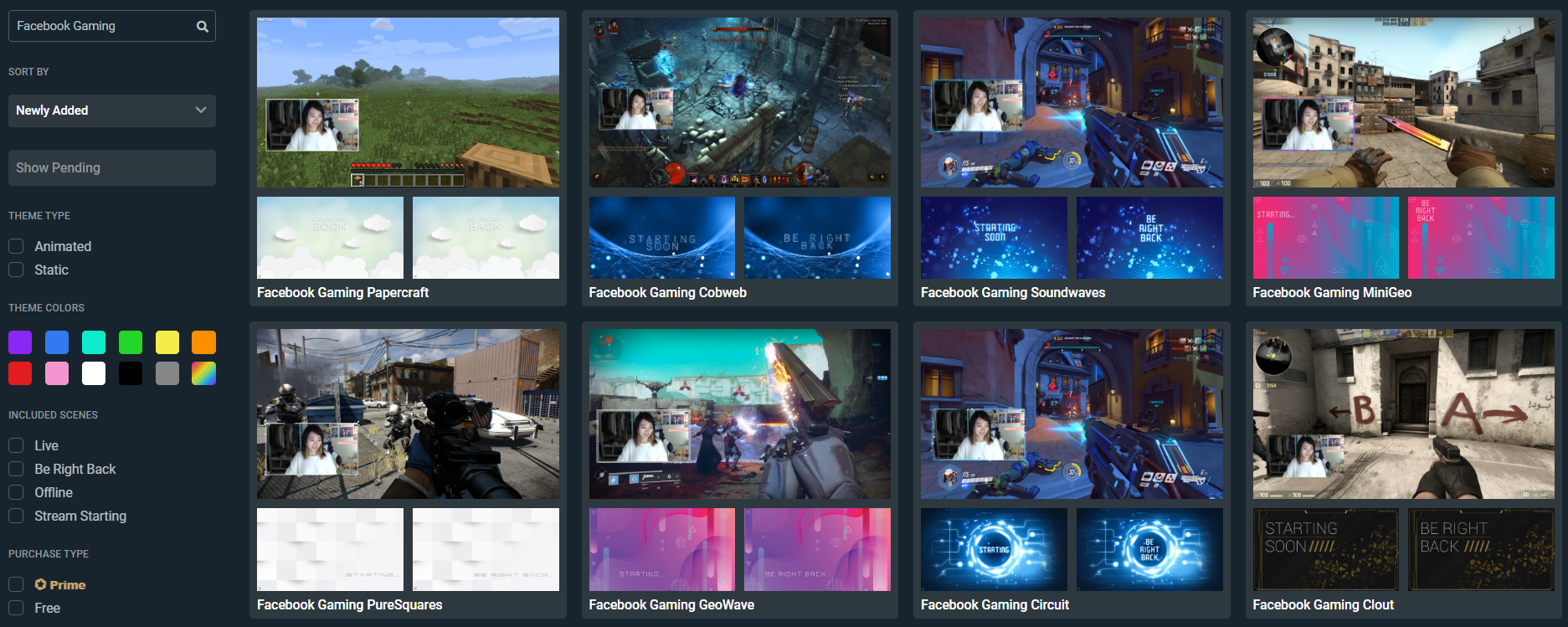The image size is (1568, 627).
Task: Click the Prime badge icon
Action: coord(40,584)
